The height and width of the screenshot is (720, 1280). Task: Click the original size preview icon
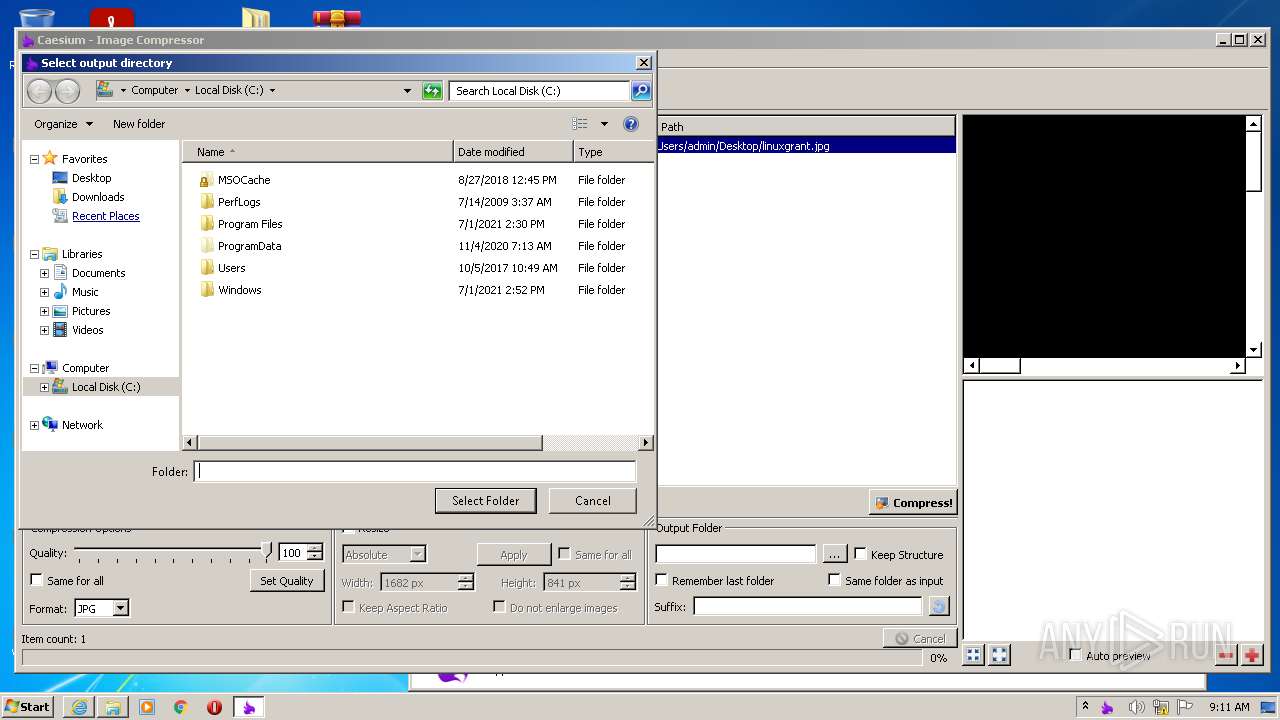point(999,656)
